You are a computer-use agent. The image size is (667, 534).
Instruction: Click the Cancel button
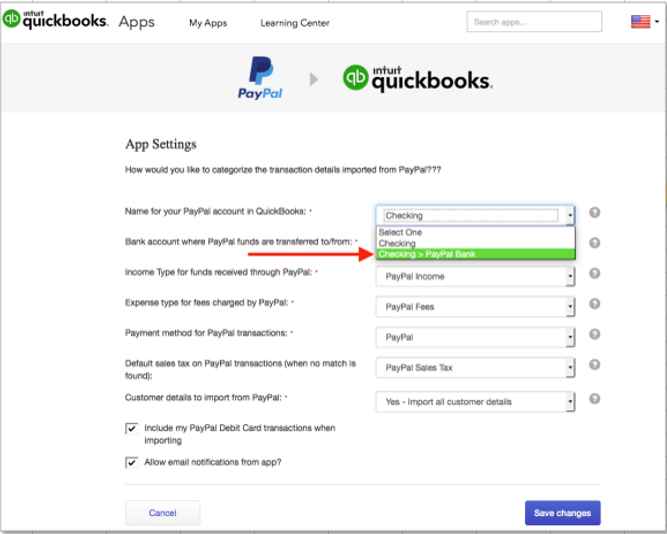(x=162, y=513)
